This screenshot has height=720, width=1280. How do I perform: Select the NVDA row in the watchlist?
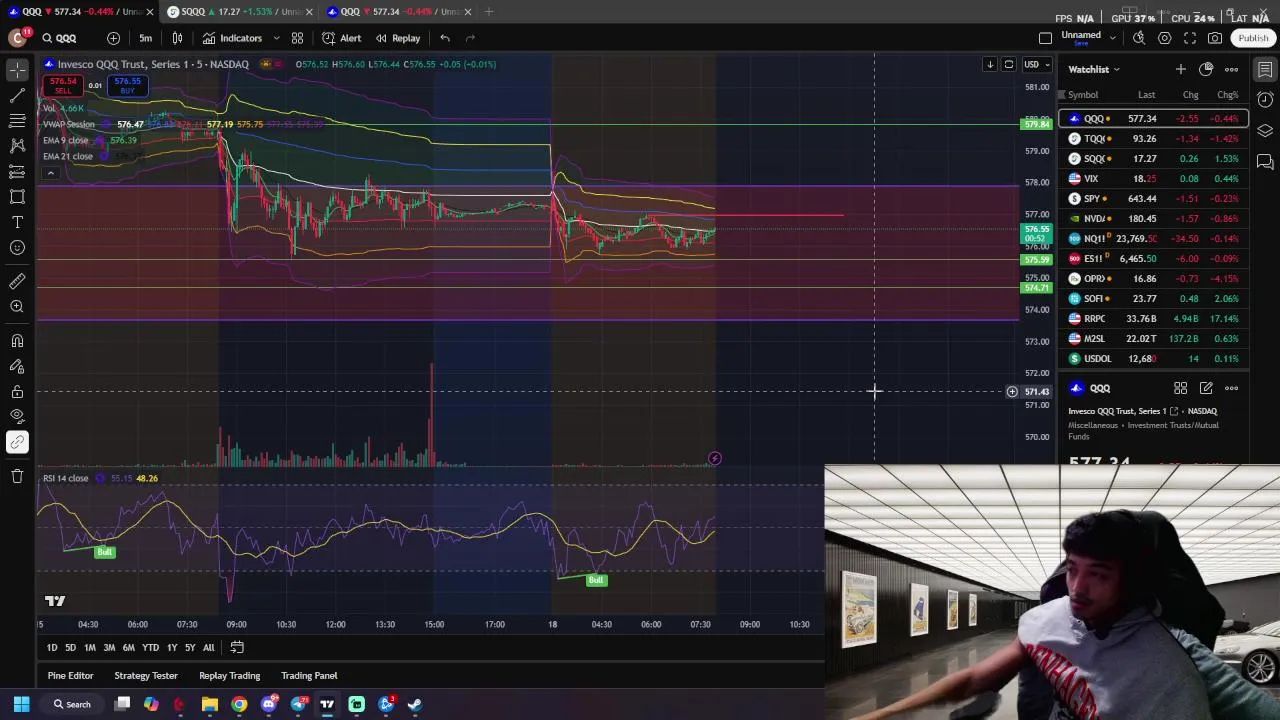1154,218
